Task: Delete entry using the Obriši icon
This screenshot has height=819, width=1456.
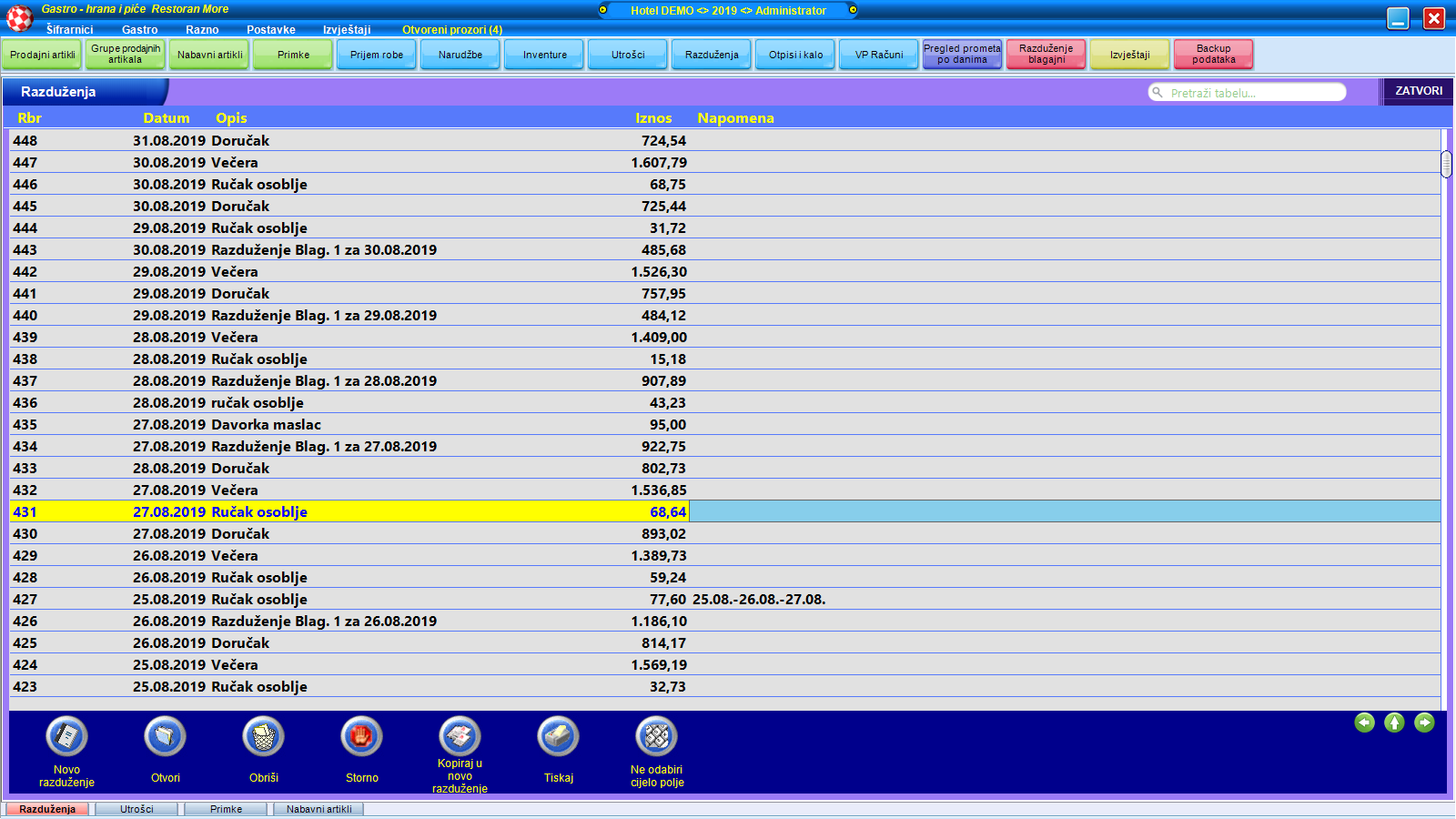Action: coord(263,737)
